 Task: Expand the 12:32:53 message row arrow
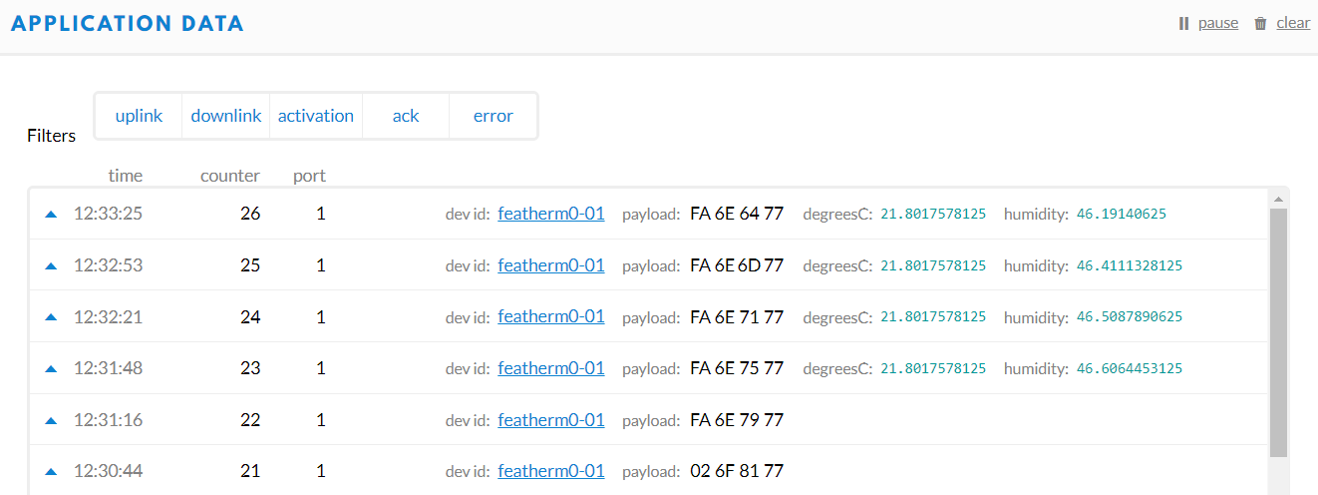51,266
